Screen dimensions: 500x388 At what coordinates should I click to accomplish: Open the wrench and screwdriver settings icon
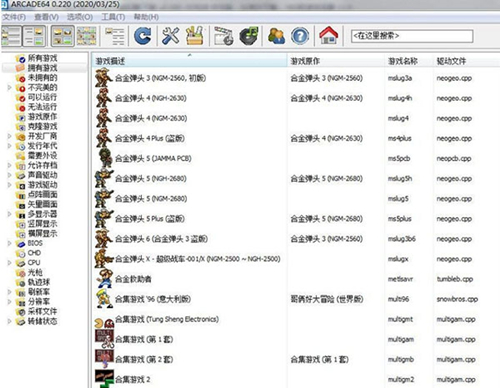point(170,36)
